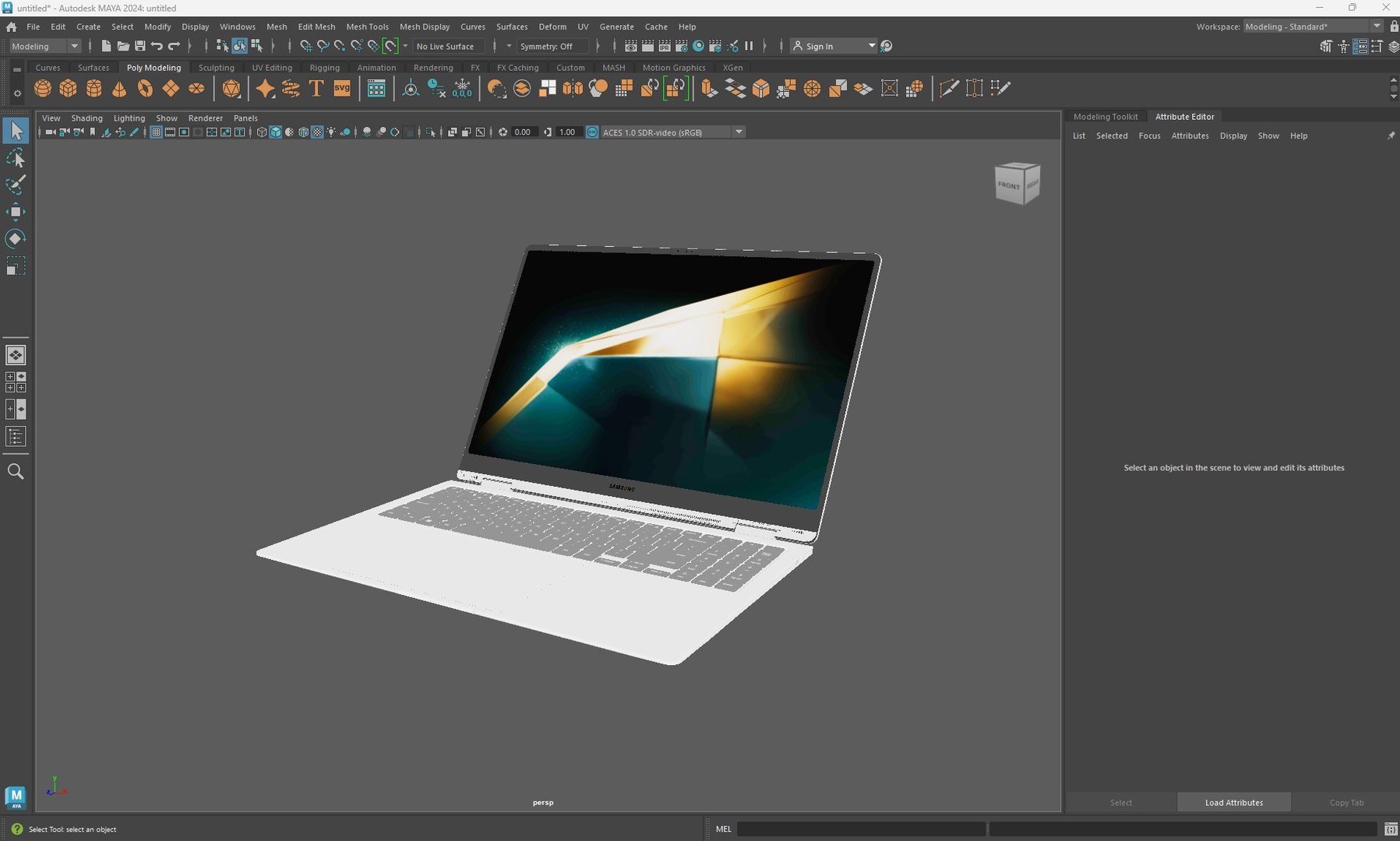Open the shelf tab list menu button
This screenshot has width=1400, height=841.
(17, 69)
